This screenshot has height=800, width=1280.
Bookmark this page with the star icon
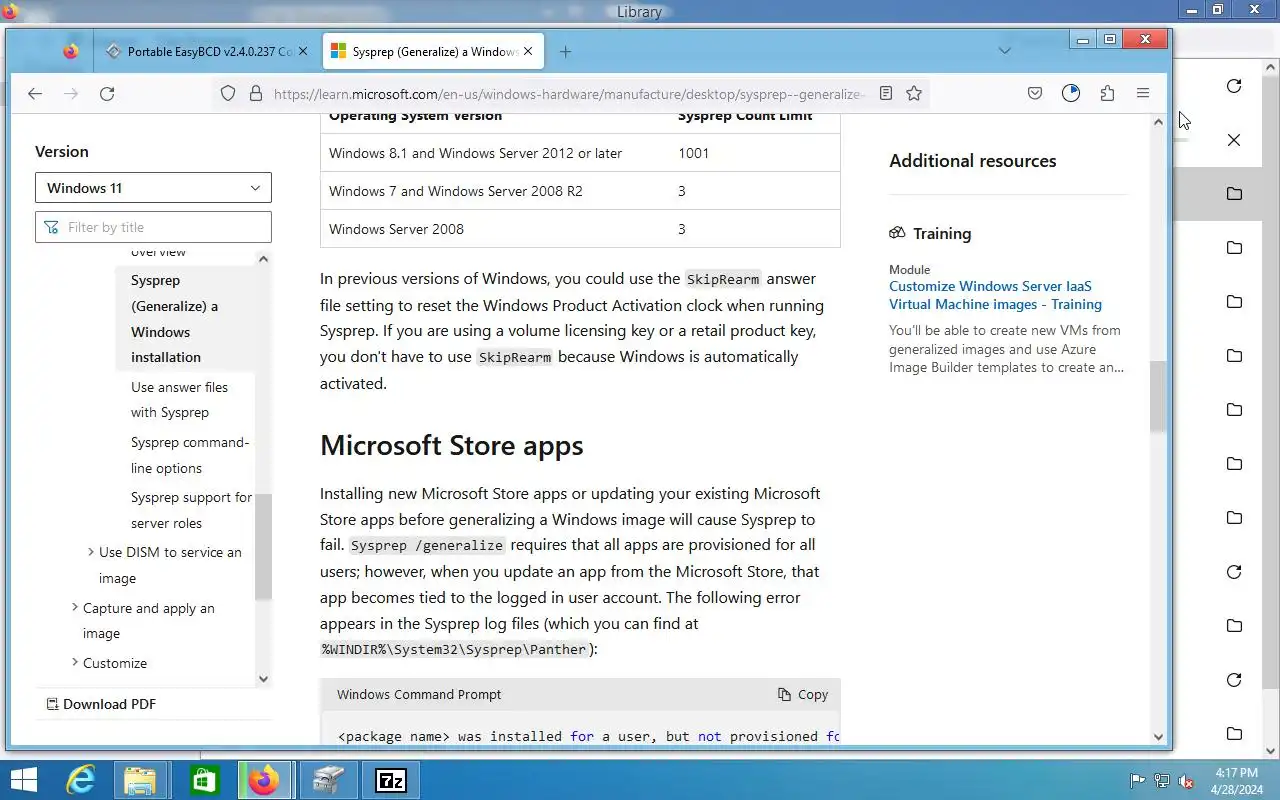tap(914, 93)
